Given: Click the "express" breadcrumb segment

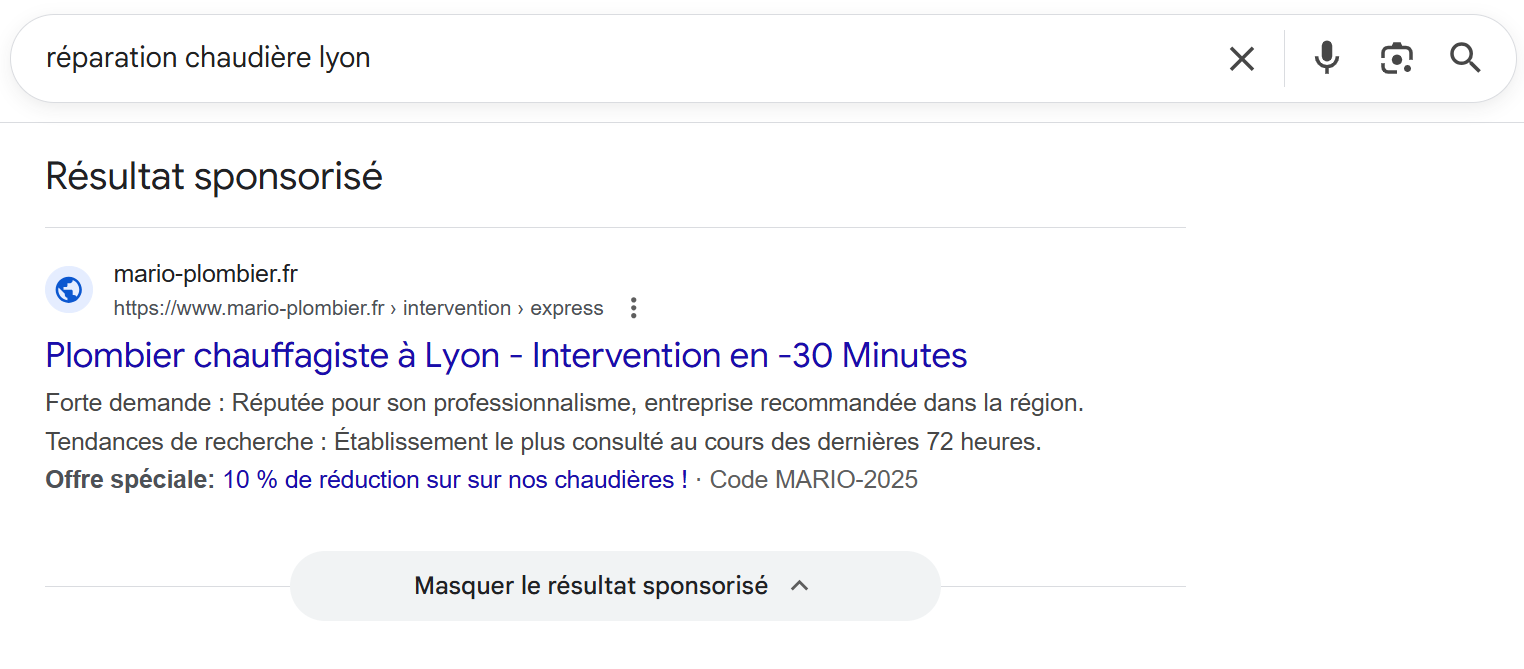Looking at the screenshot, I should click(566, 308).
